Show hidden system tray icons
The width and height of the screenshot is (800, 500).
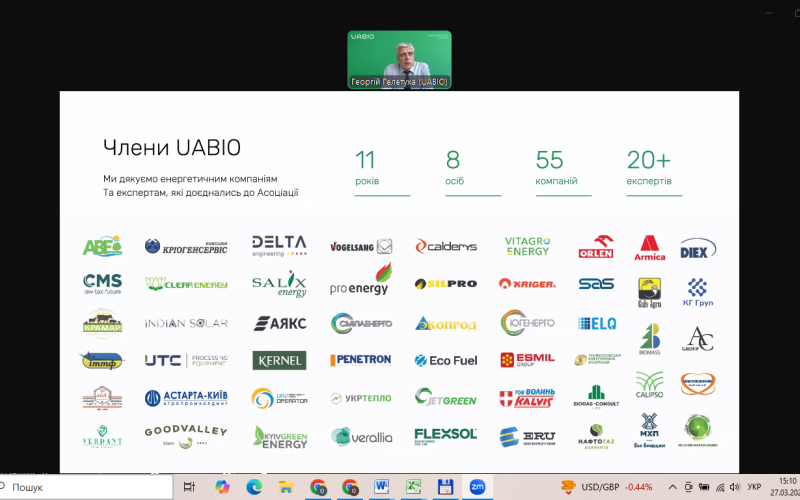pyautogui.click(x=672, y=487)
